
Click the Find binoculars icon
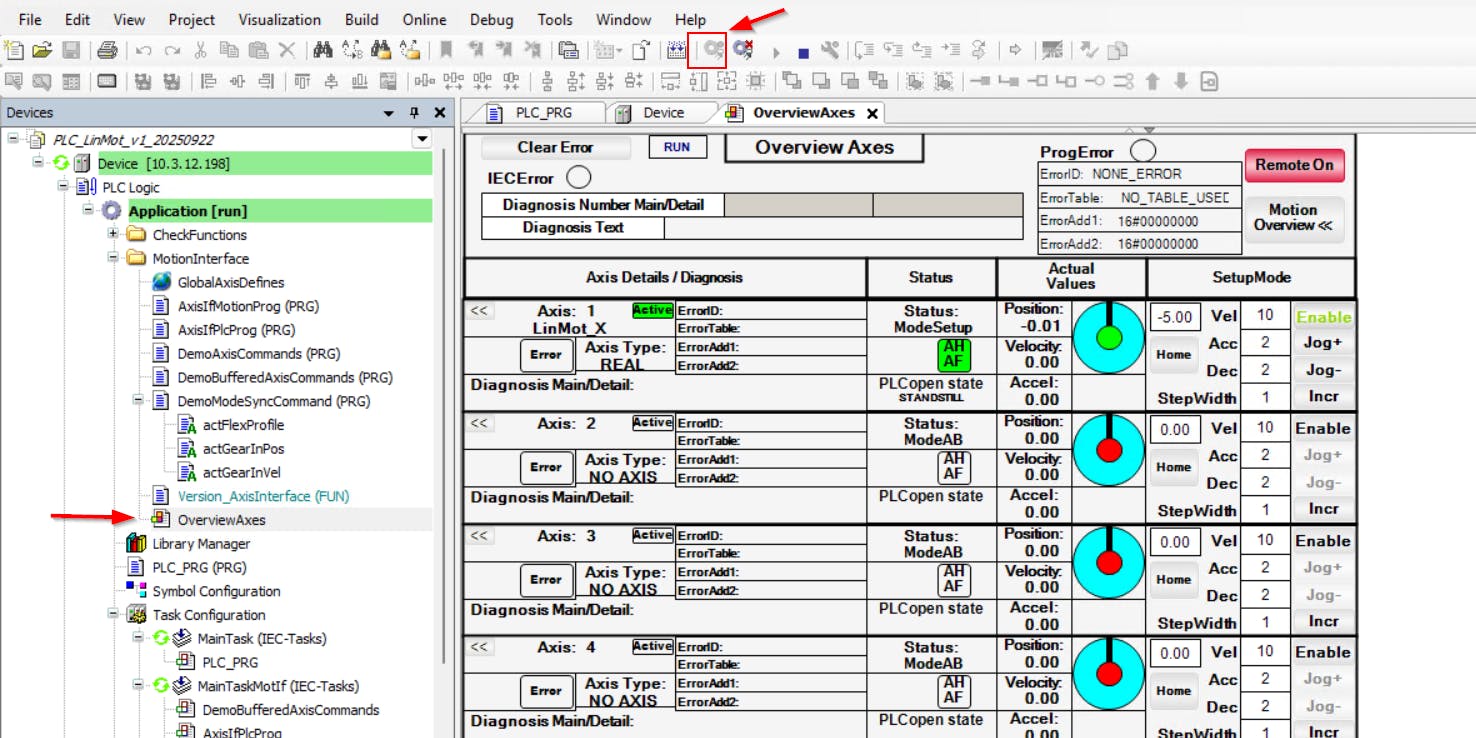click(x=322, y=49)
